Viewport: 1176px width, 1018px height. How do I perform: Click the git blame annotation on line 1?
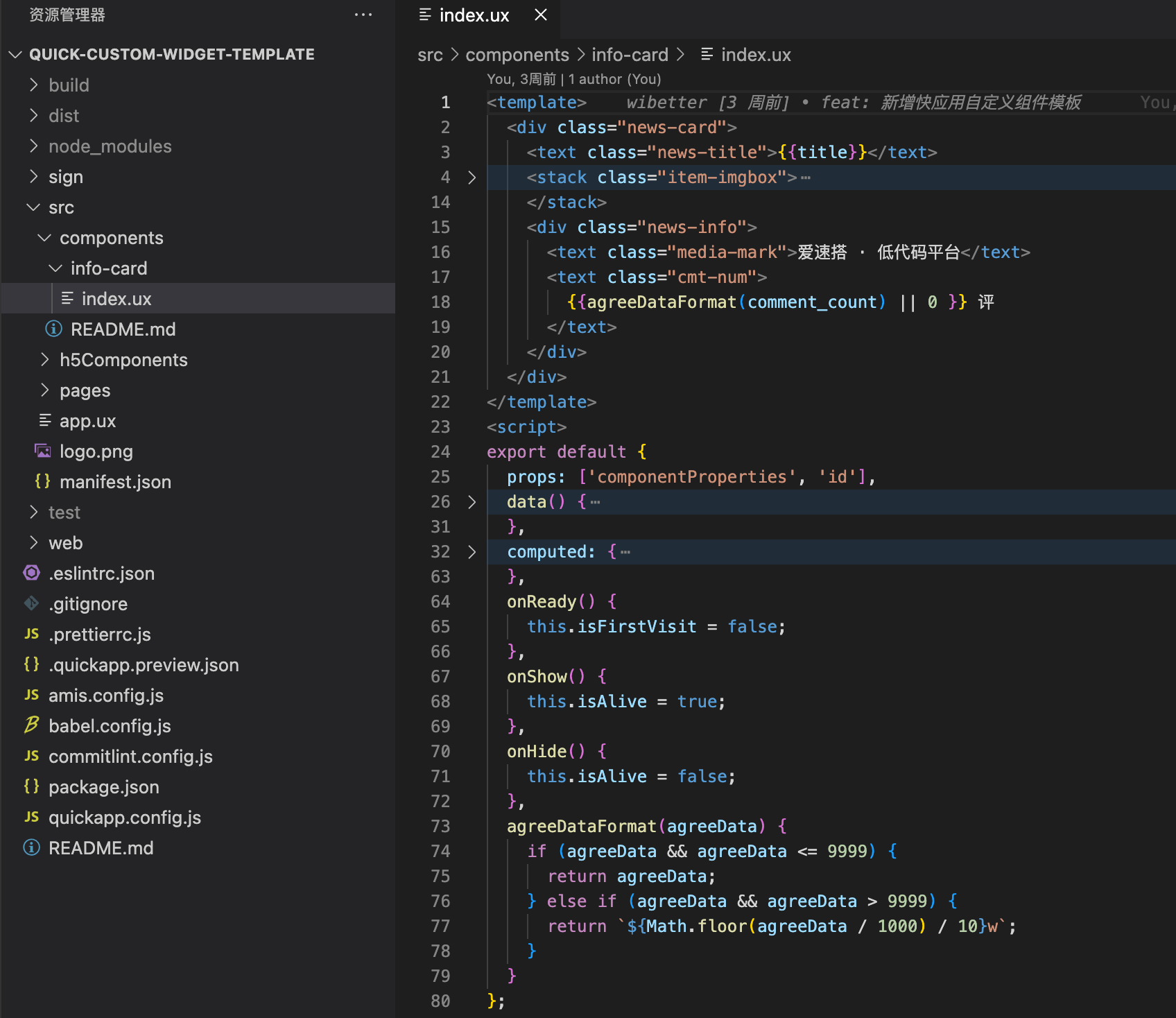coord(854,103)
